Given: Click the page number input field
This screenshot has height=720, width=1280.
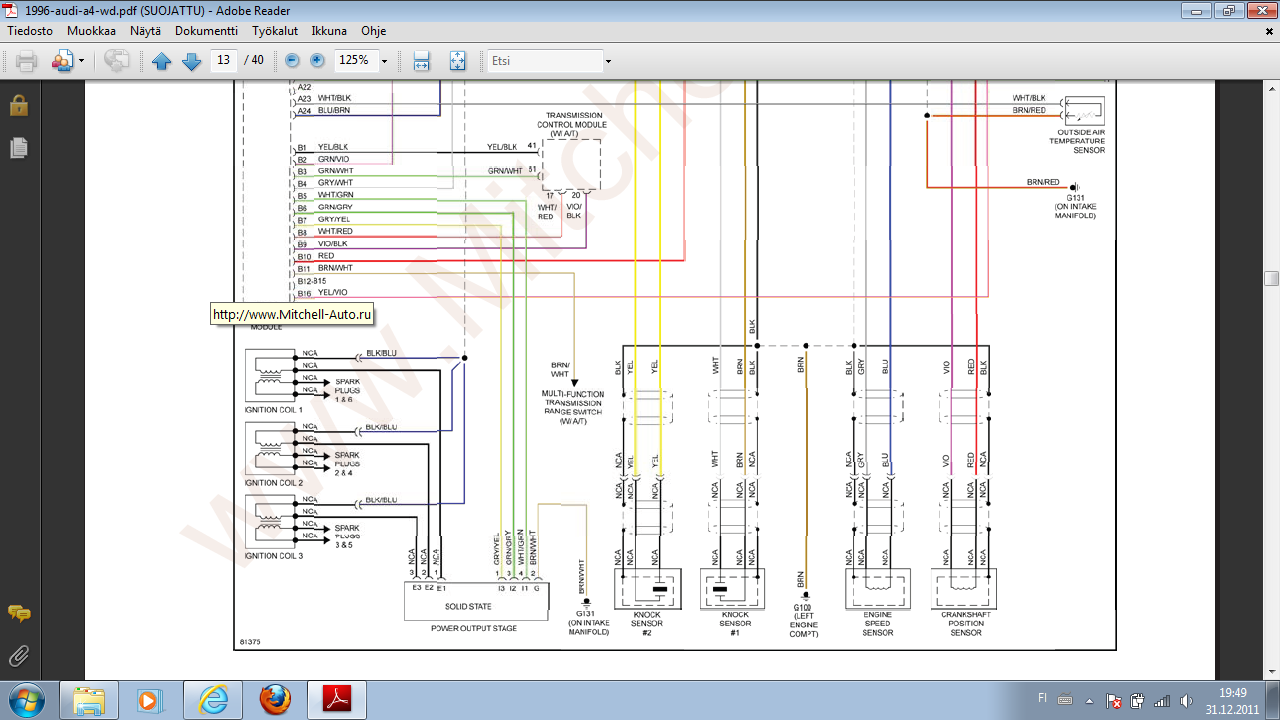Looking at the screenshot, I should coord(223,60).
